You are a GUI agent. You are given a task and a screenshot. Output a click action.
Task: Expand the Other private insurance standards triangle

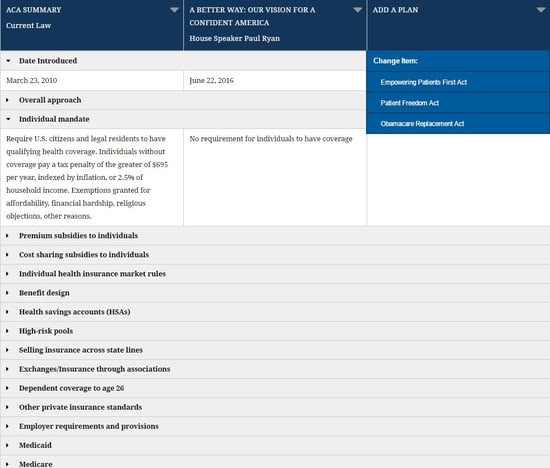[7, 407]
